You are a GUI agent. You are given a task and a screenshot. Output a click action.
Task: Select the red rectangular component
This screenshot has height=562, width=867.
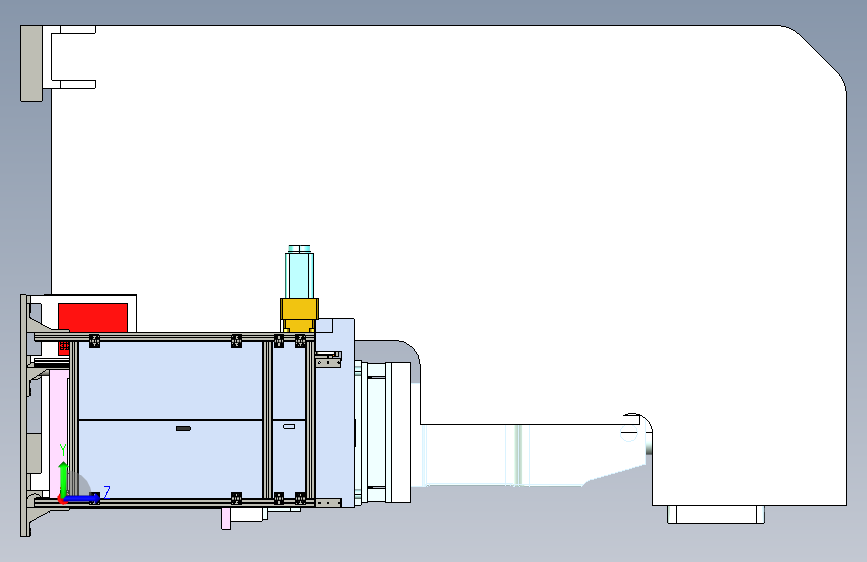[x=93, y=318]
